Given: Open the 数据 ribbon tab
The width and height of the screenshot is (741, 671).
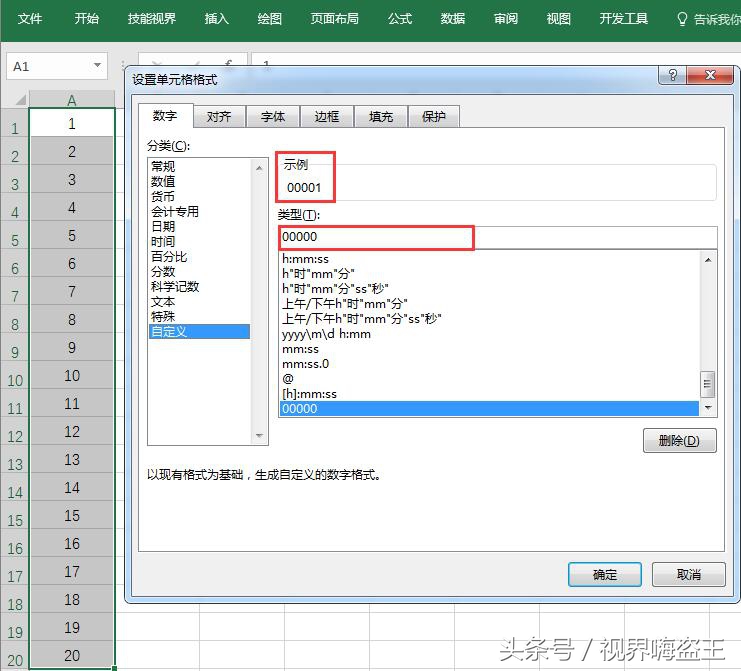Looking at the screenshot, I should [453, 19].
